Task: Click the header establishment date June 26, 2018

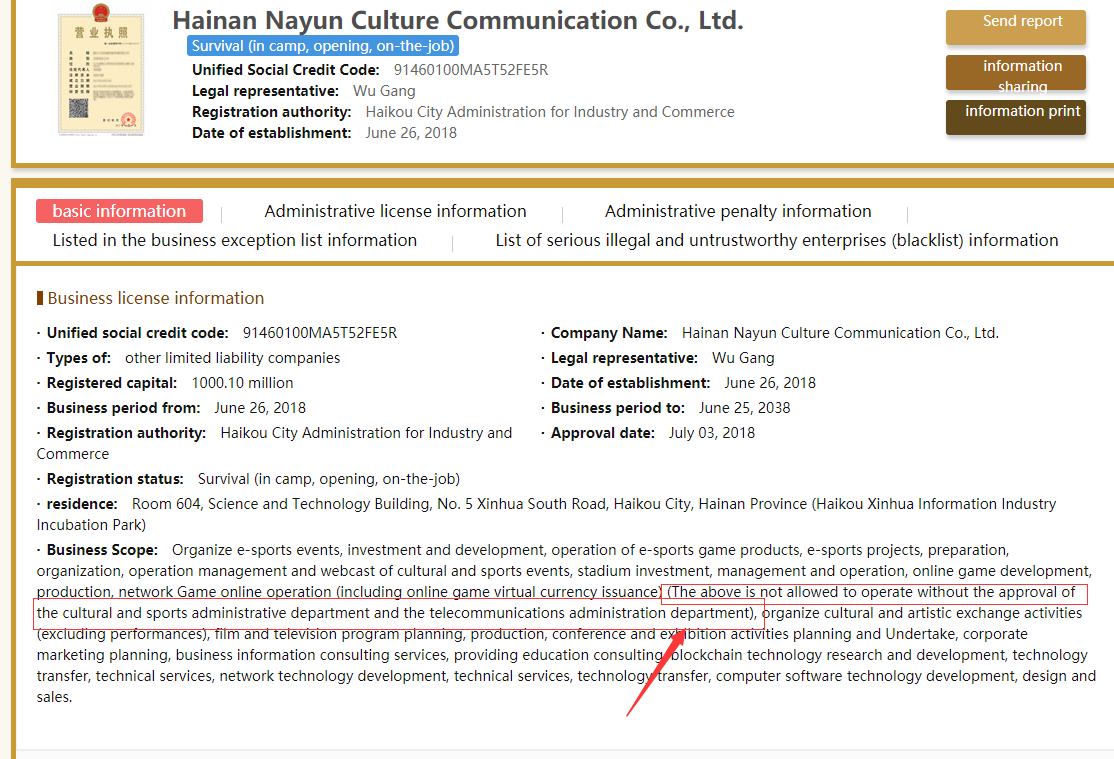Action: pos(411,133)
